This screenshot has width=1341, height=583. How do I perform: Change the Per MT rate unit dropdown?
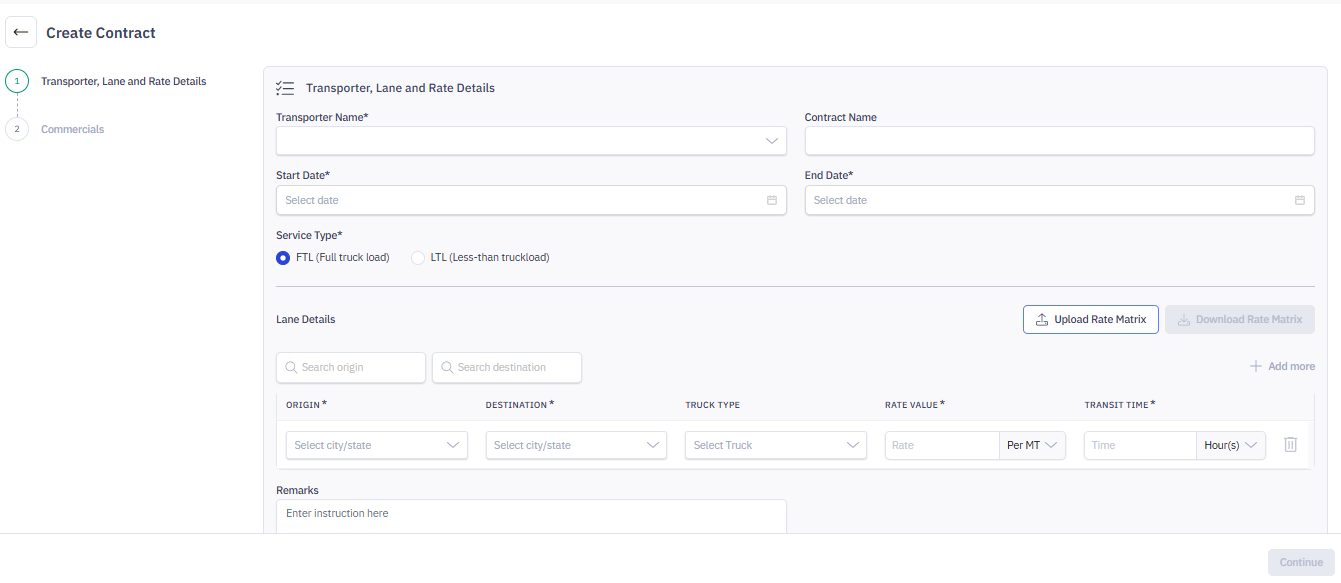[1033, 445]
